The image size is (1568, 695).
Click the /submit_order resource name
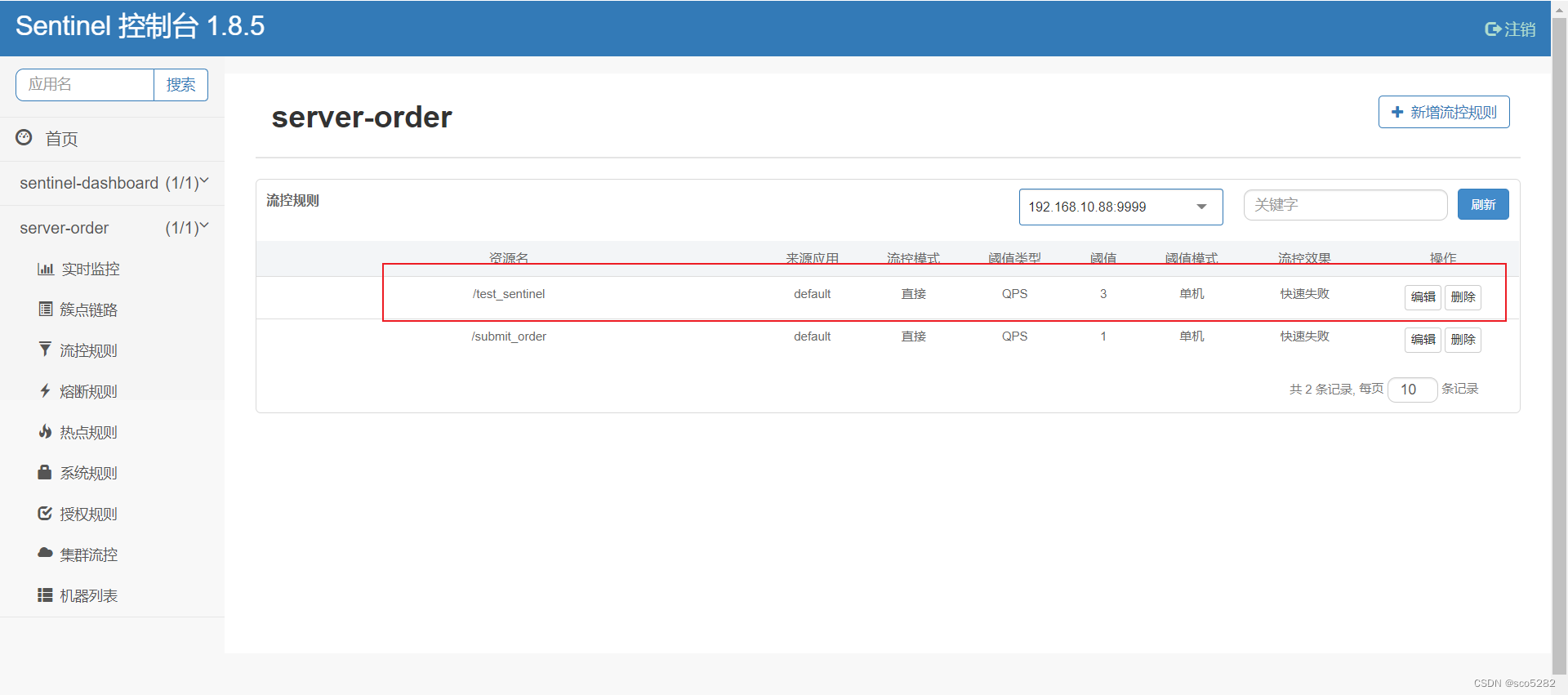(508, 336)
